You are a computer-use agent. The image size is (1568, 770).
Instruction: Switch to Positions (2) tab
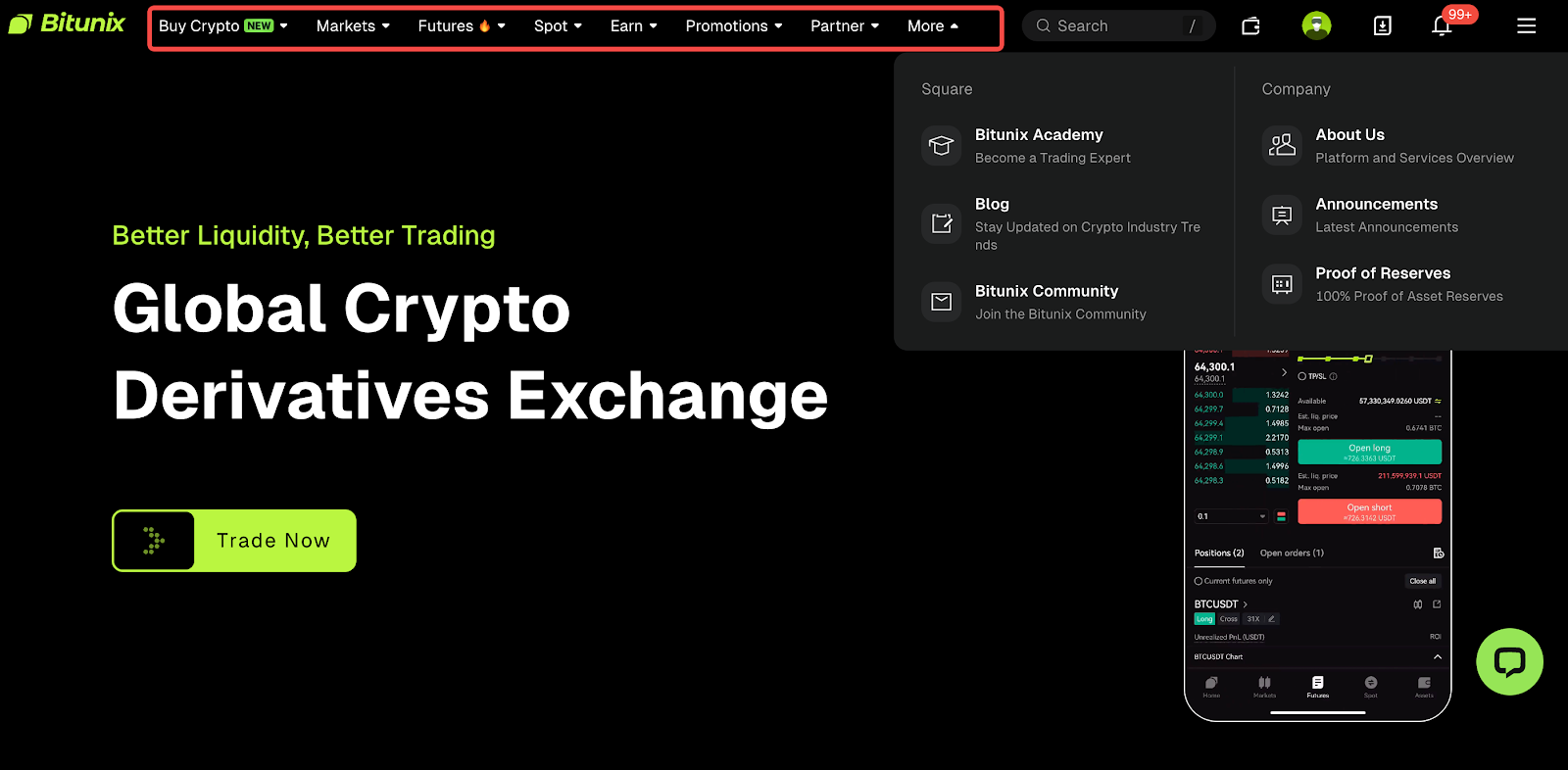tap(1219, 553)
